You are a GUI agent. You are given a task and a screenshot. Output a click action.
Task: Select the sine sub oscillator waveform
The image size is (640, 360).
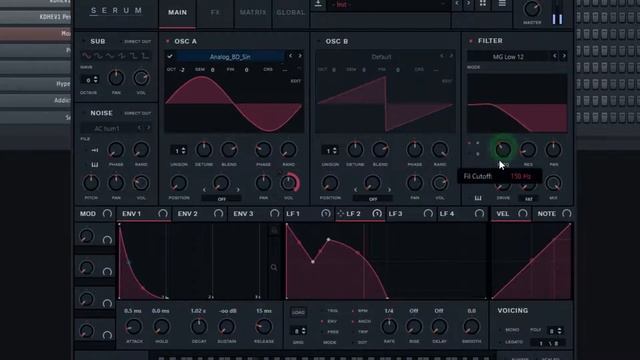(x=87, y=56)
